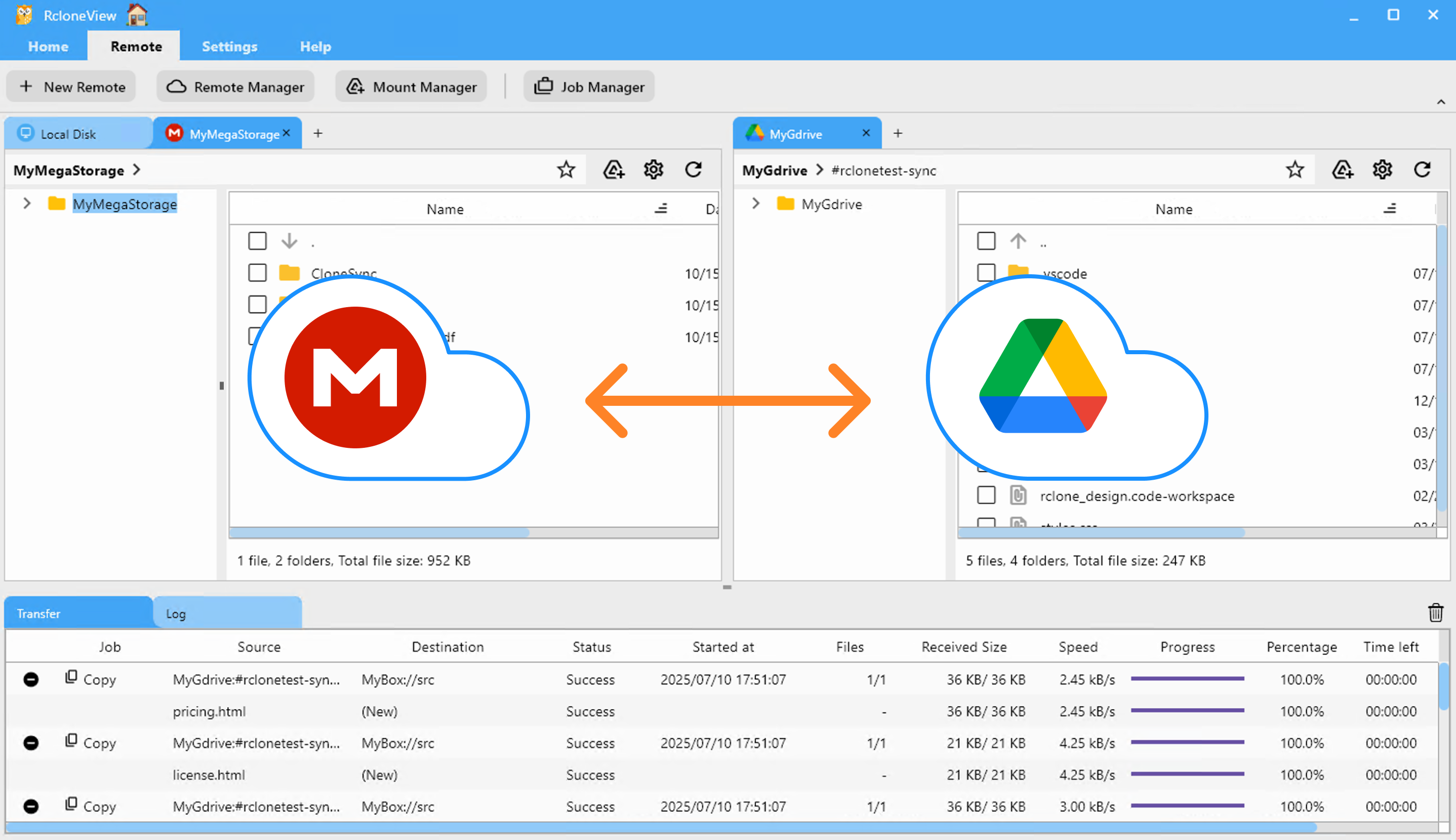Check the CloneSync folder checkbox
1456x840 pixels.
[x=257, y=272]
